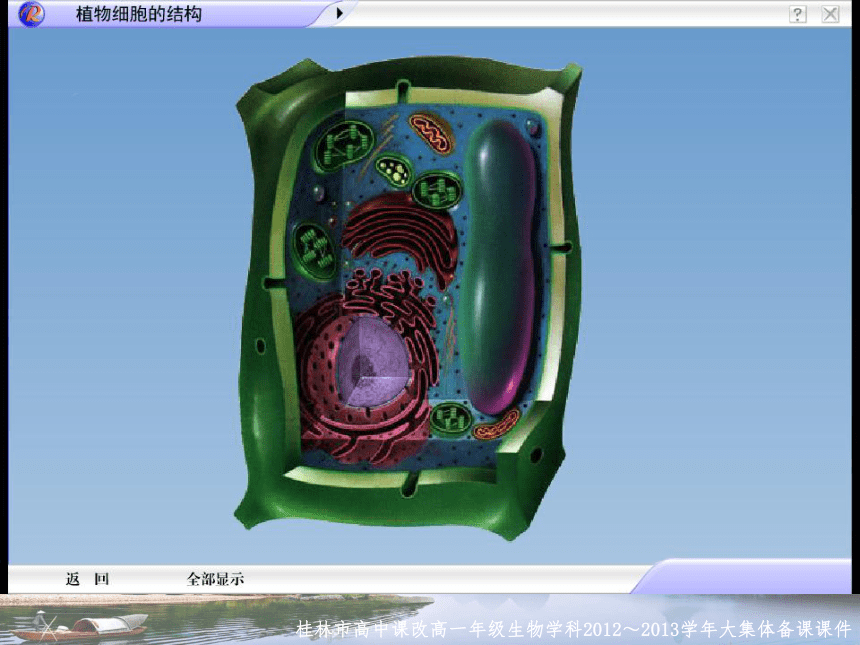Click the title text 植物细胞的结构
This screenshot has width=860, height=645.
(139, 14)
